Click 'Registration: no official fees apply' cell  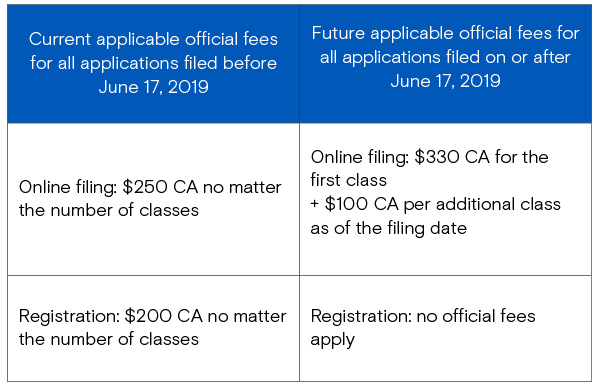(445, 328)
